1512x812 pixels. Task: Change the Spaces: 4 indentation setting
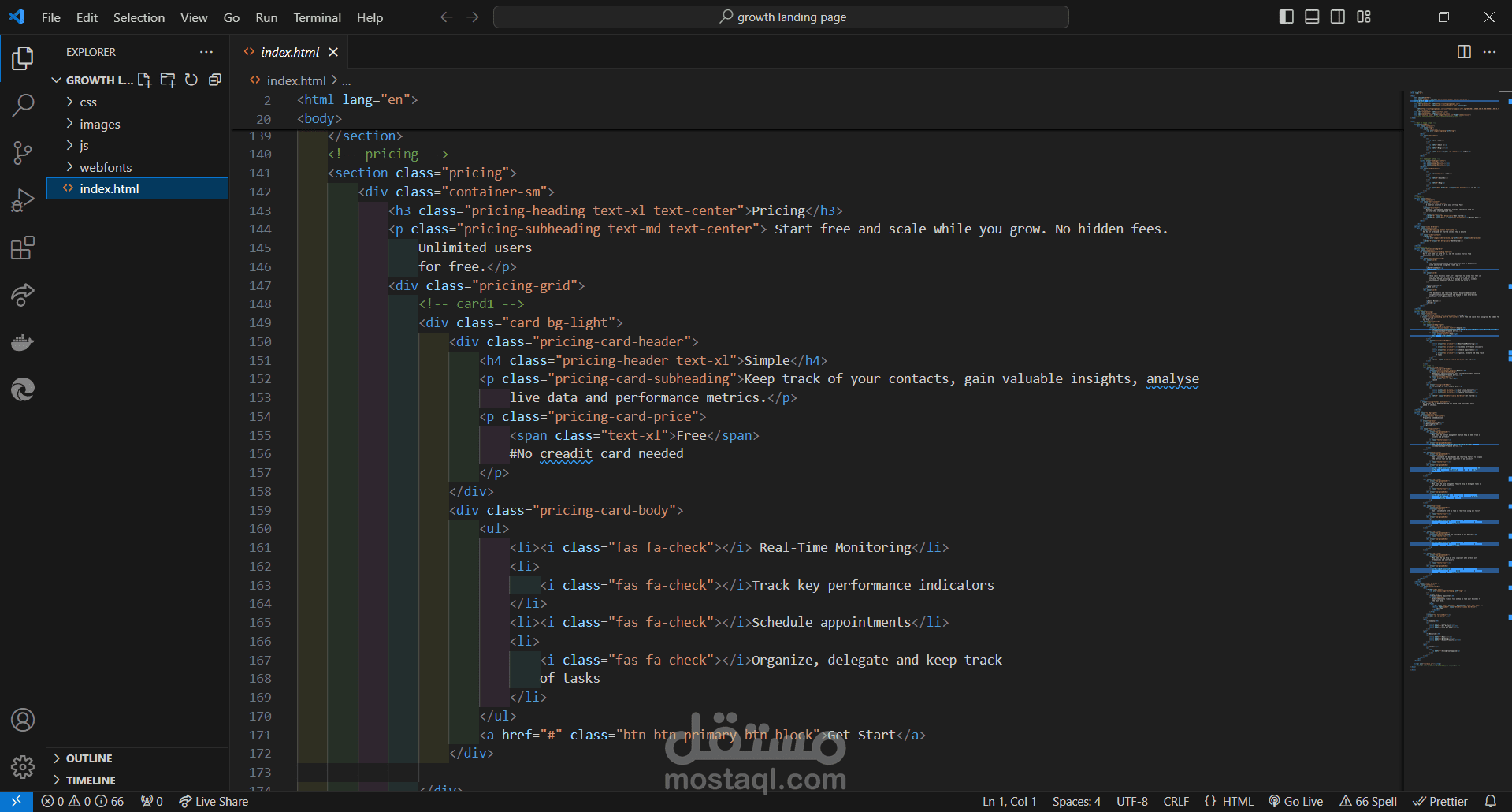[1076, 801]
